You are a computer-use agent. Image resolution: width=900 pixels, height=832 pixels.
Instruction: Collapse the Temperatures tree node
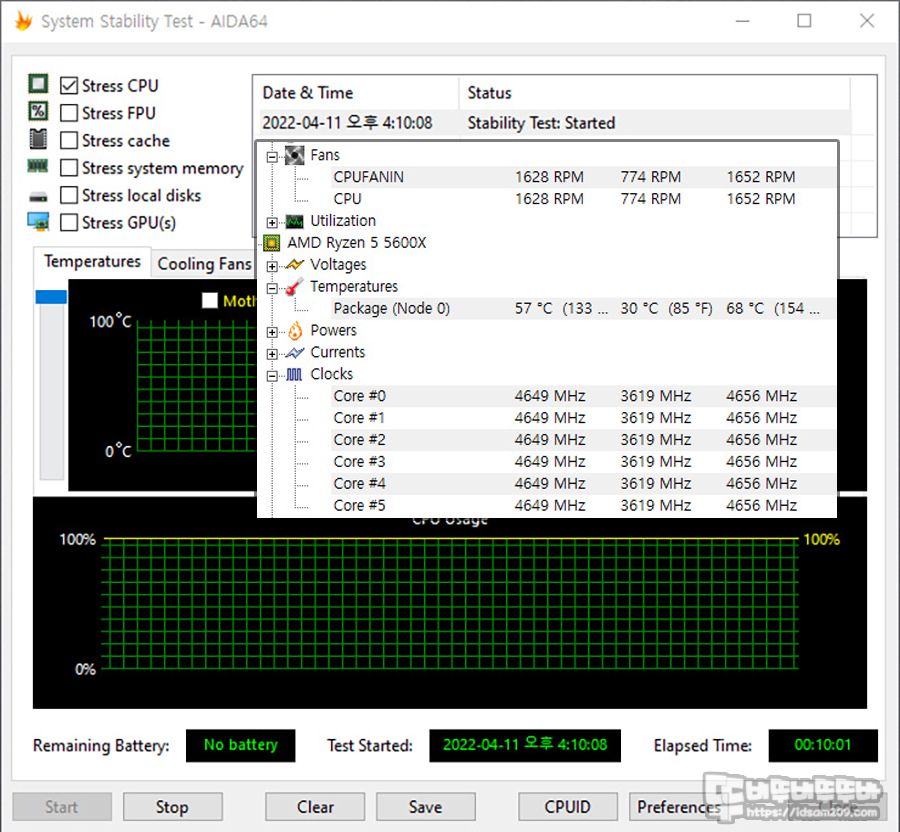tap(272, 288)
